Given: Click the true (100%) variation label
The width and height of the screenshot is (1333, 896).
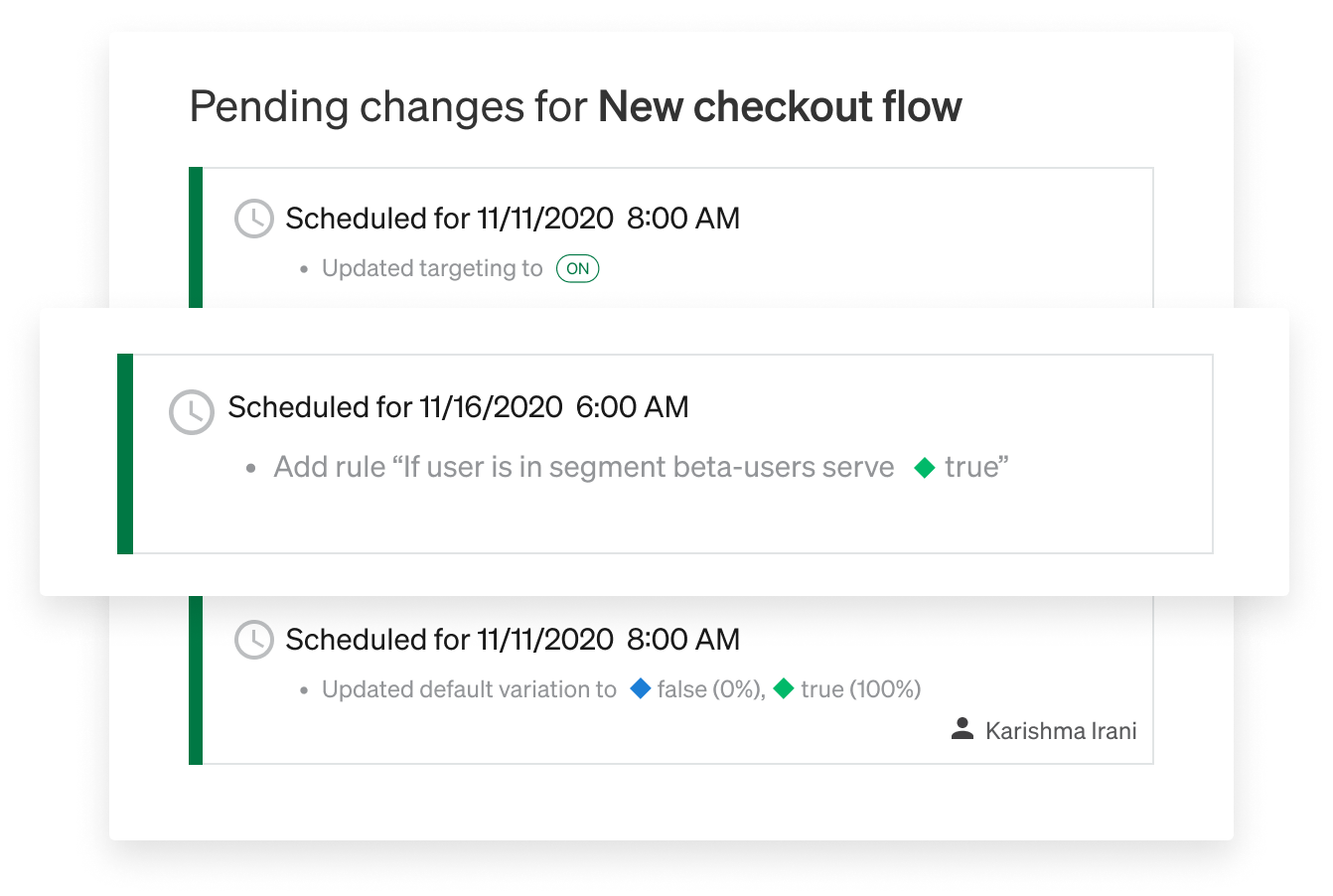Looking at the screenshot, I should tap(861, 689).
